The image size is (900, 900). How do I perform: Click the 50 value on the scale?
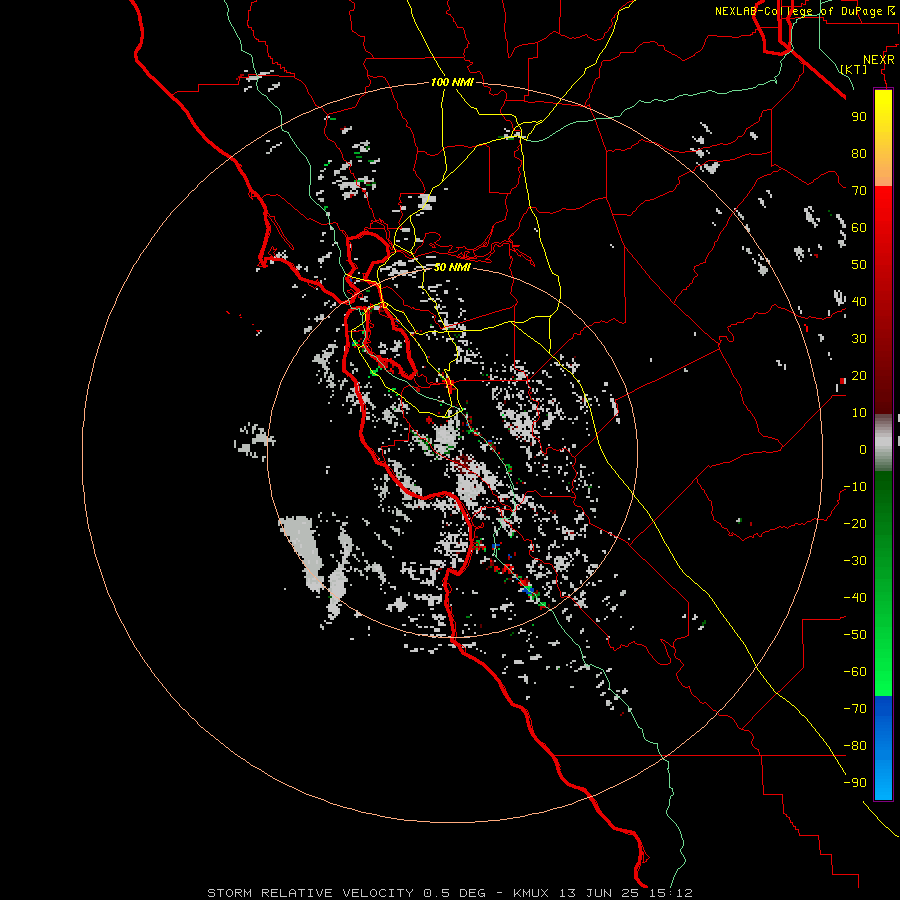(859, 265)
